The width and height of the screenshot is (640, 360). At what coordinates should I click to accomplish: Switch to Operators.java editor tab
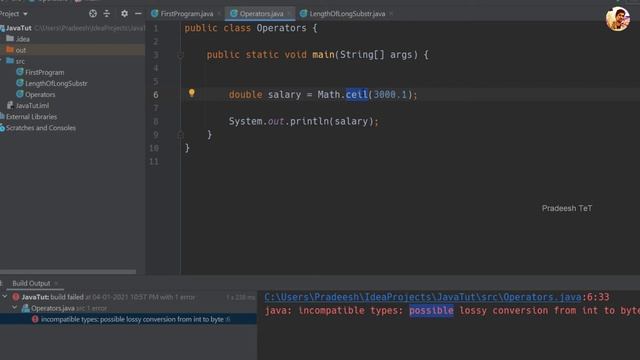(x=261, y=14)
